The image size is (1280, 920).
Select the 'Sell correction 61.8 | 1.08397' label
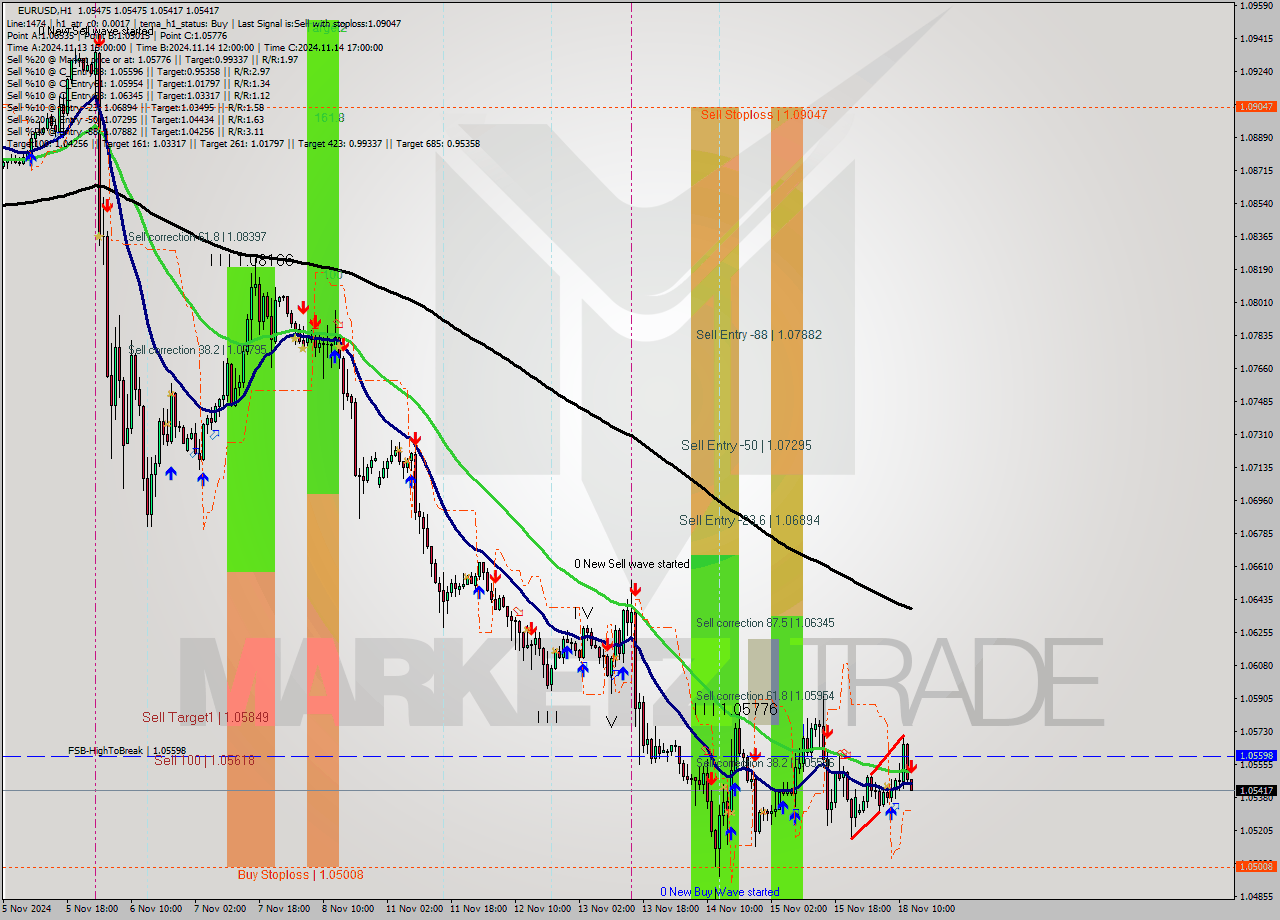click(x=197, y=237)
